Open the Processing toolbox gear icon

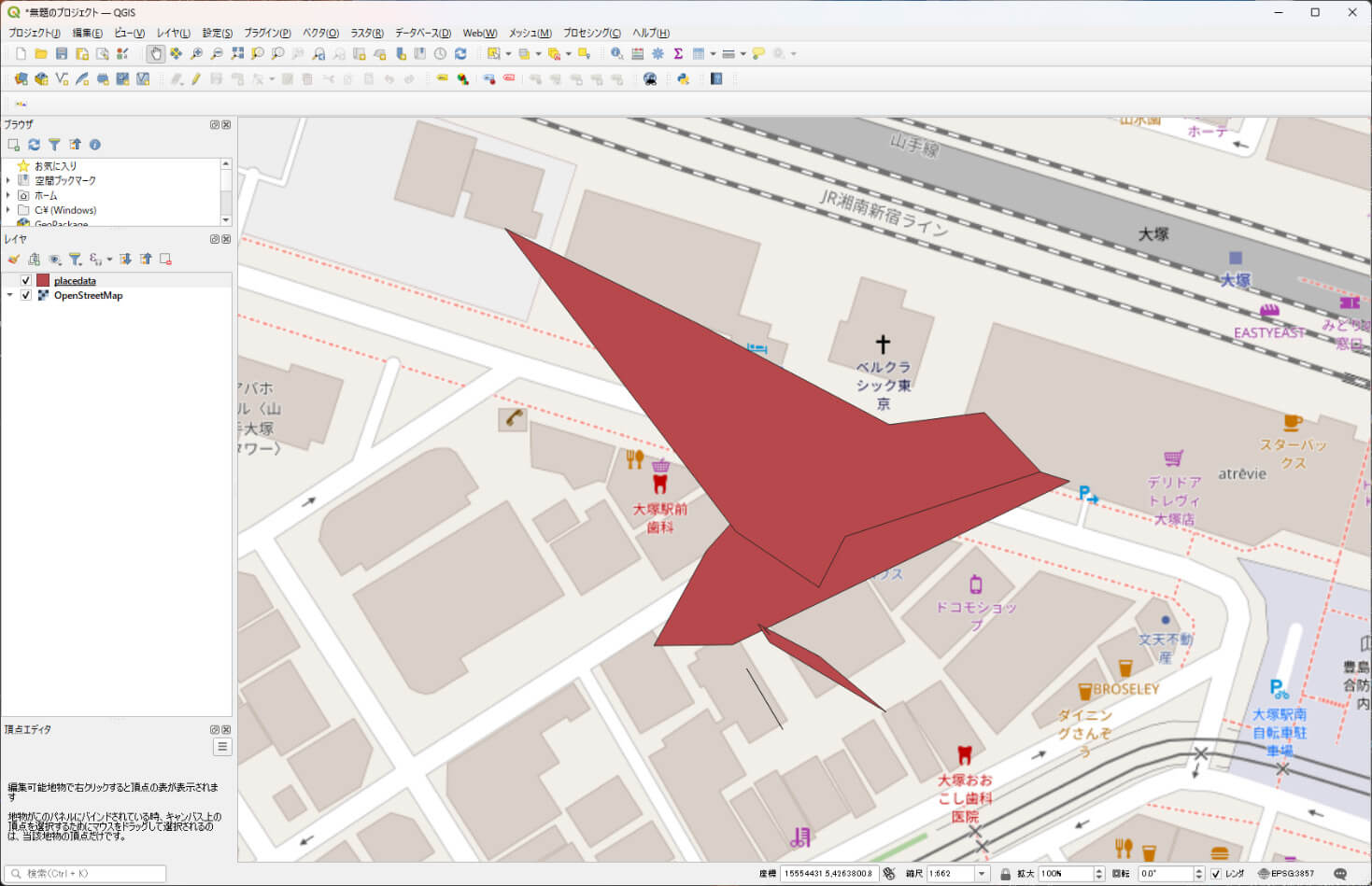click(658, 54)
